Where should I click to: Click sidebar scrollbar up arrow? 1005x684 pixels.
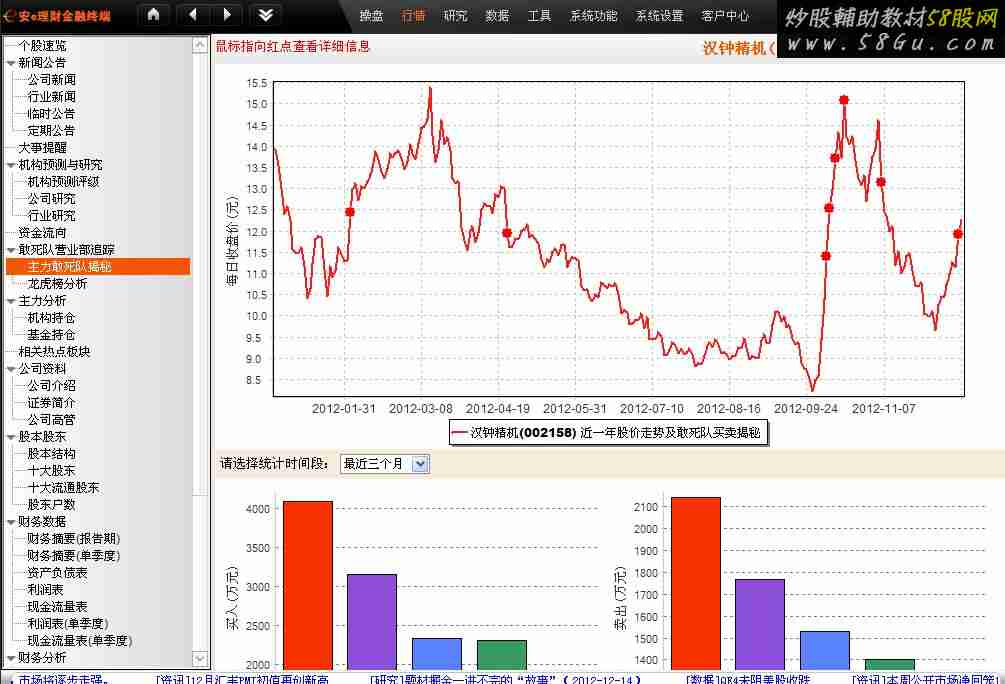tap(200, 44)
